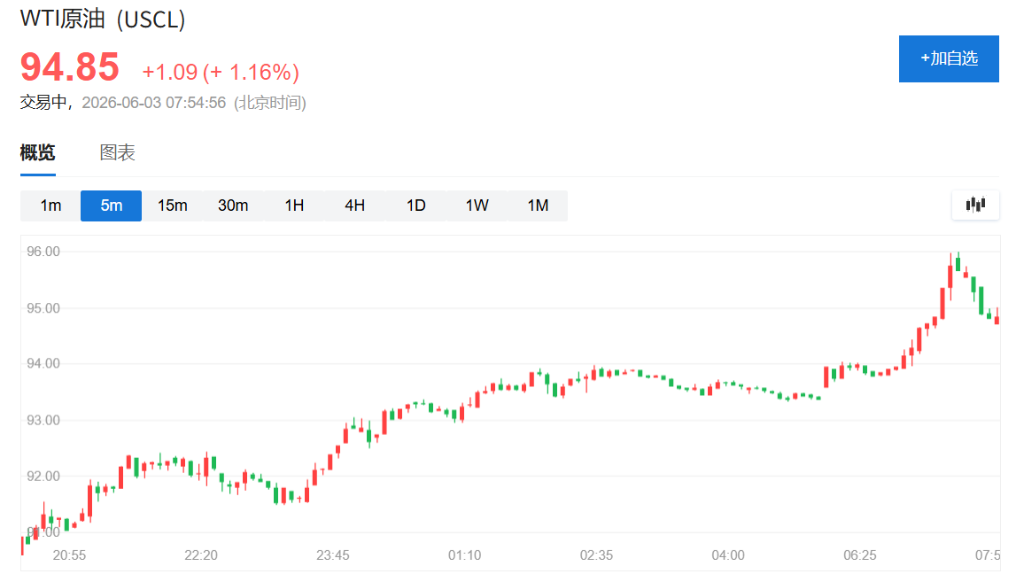Select the 30m timeframe
1024x580 pixels.
pyautogui.click(x=233, y=206)
